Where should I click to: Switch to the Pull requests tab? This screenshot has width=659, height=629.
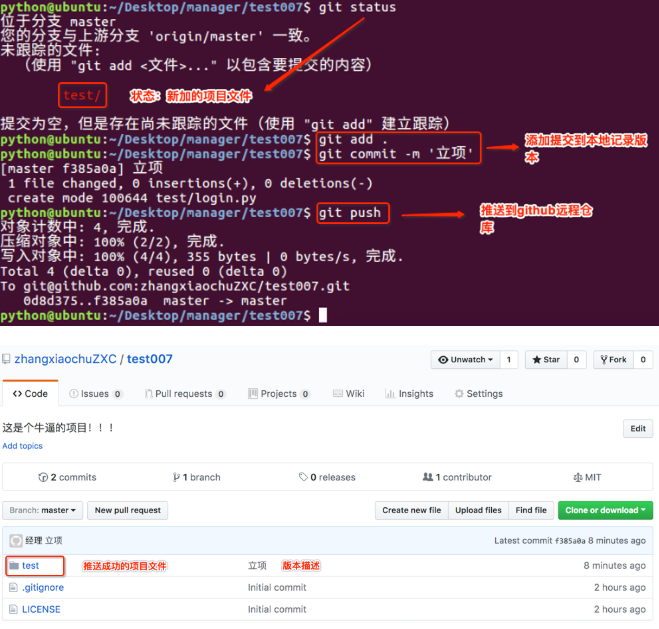(185, 394)
